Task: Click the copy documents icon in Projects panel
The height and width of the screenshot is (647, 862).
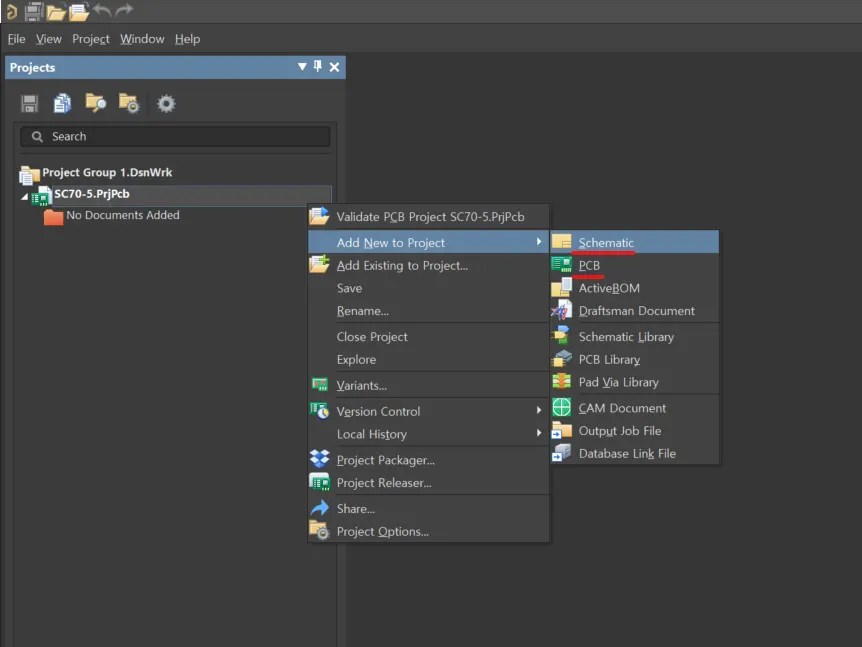Action: 62,103
